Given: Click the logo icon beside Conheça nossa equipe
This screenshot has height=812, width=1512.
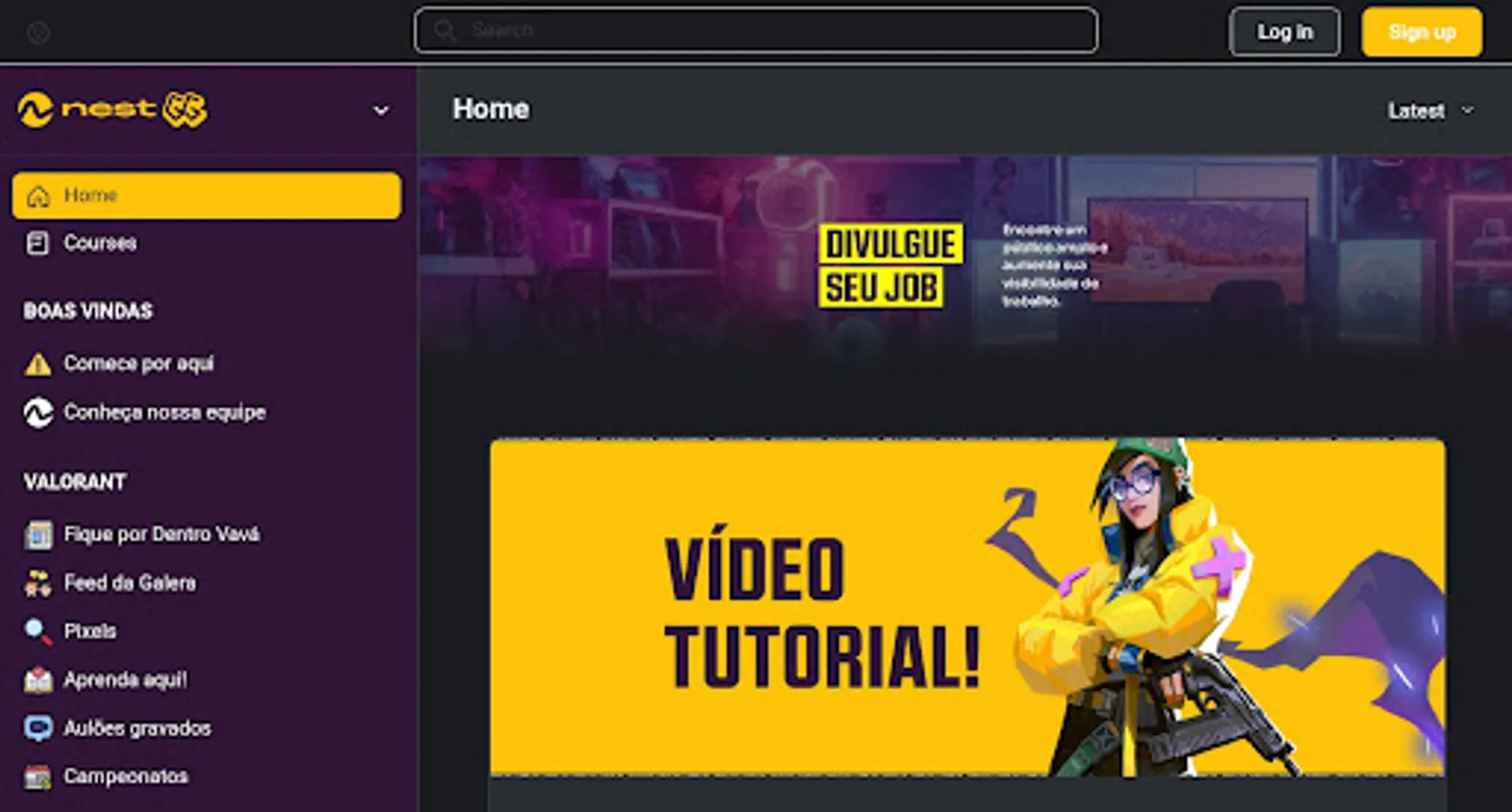Looking at the screenshot, I should [x=38, y=412].
